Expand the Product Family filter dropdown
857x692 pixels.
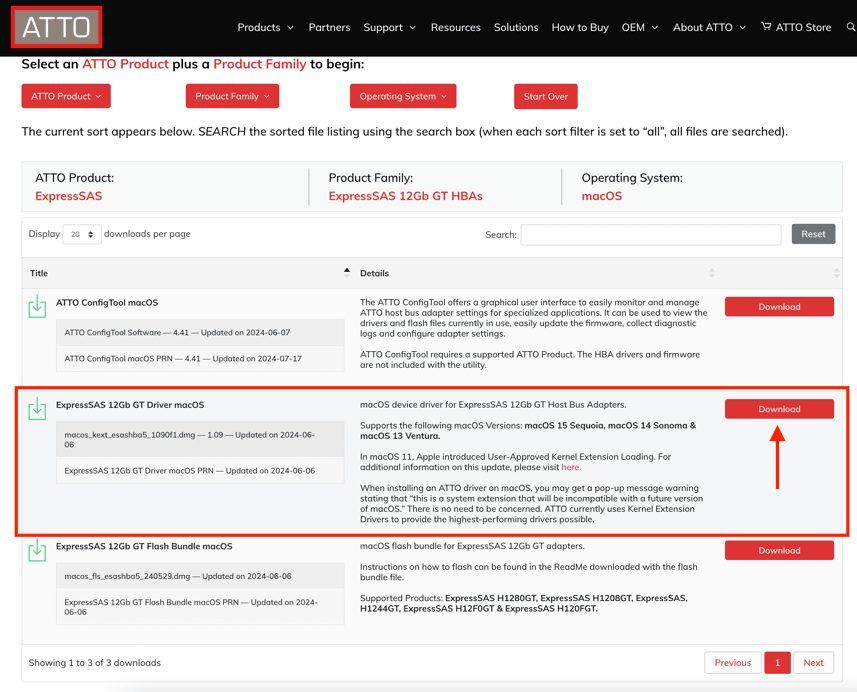pyautogui.click(x=232, y=97)
